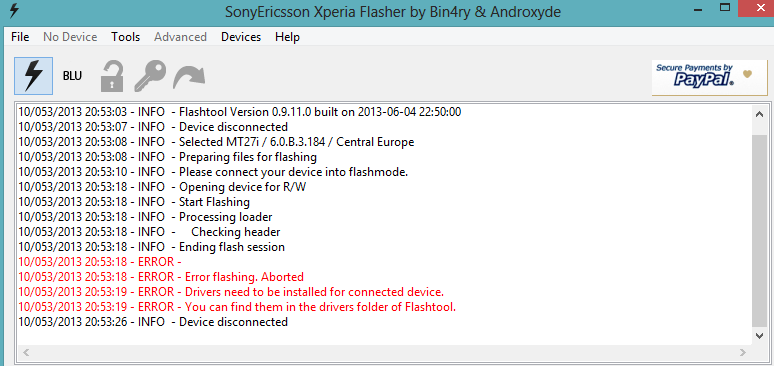Click the horizontal scroll right arrow
Screen dimensions: 774x366
[x=743, y=353]
